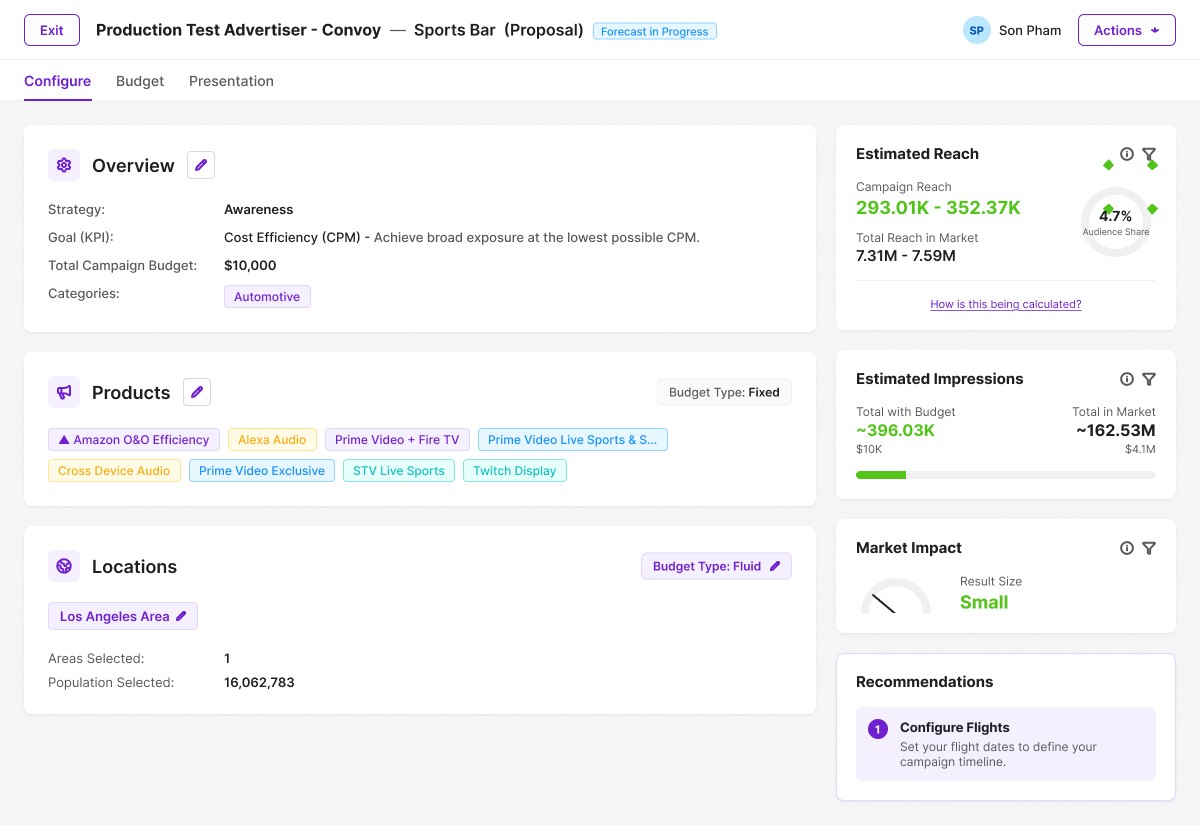The height and width of the screenshot is (825, 1200).
Task: Click the Amazon O&O Efficiency product tag
Action: tap(134, 440)
